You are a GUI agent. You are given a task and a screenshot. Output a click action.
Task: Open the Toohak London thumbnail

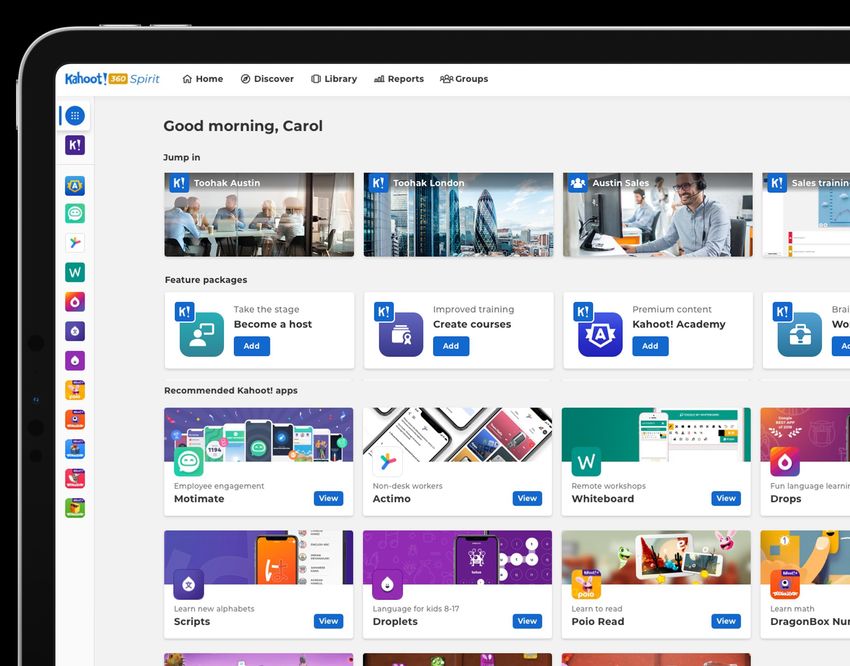click(x=459, y=215)
